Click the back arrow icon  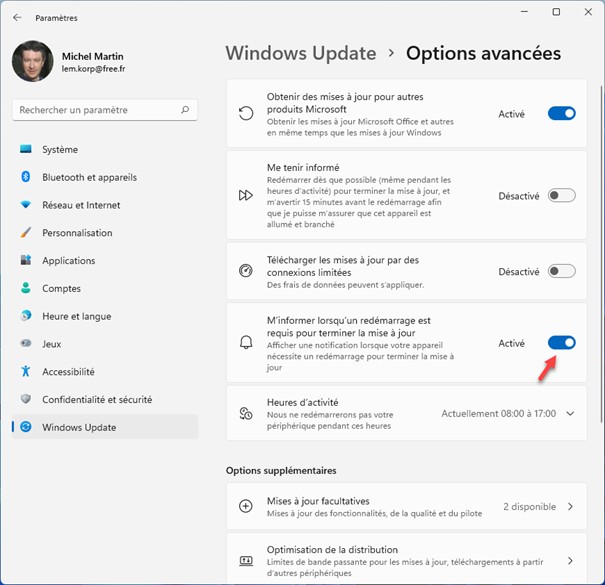17,17
